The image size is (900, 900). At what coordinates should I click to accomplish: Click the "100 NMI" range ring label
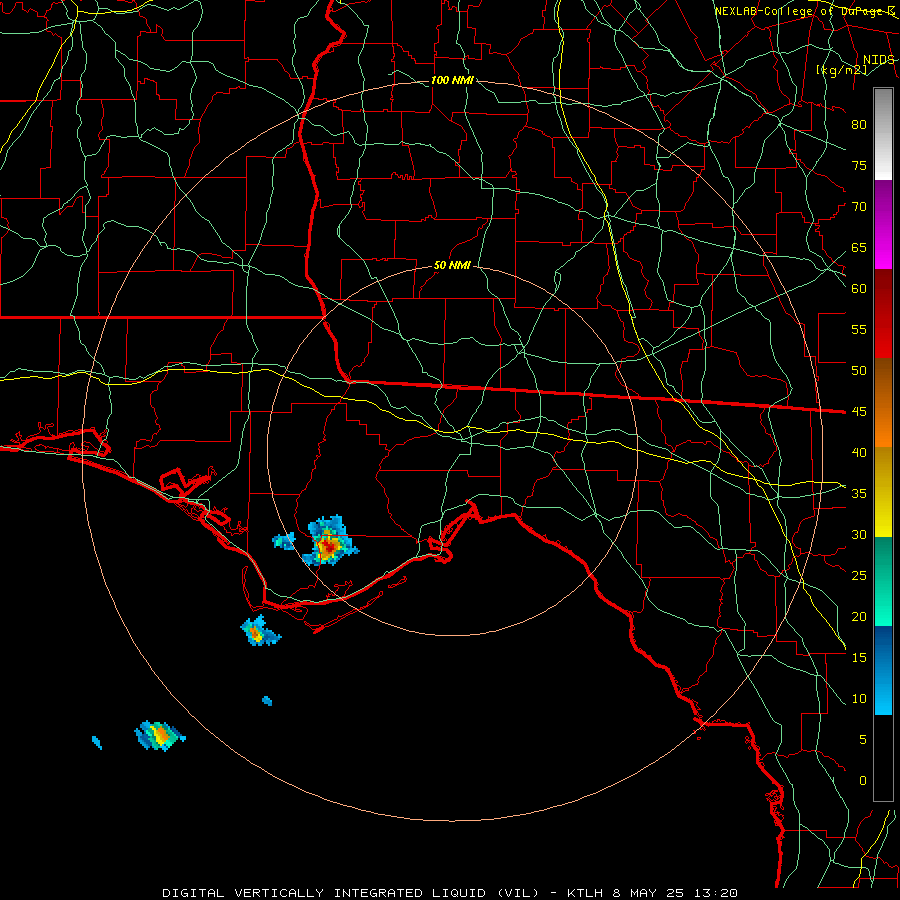452,80
